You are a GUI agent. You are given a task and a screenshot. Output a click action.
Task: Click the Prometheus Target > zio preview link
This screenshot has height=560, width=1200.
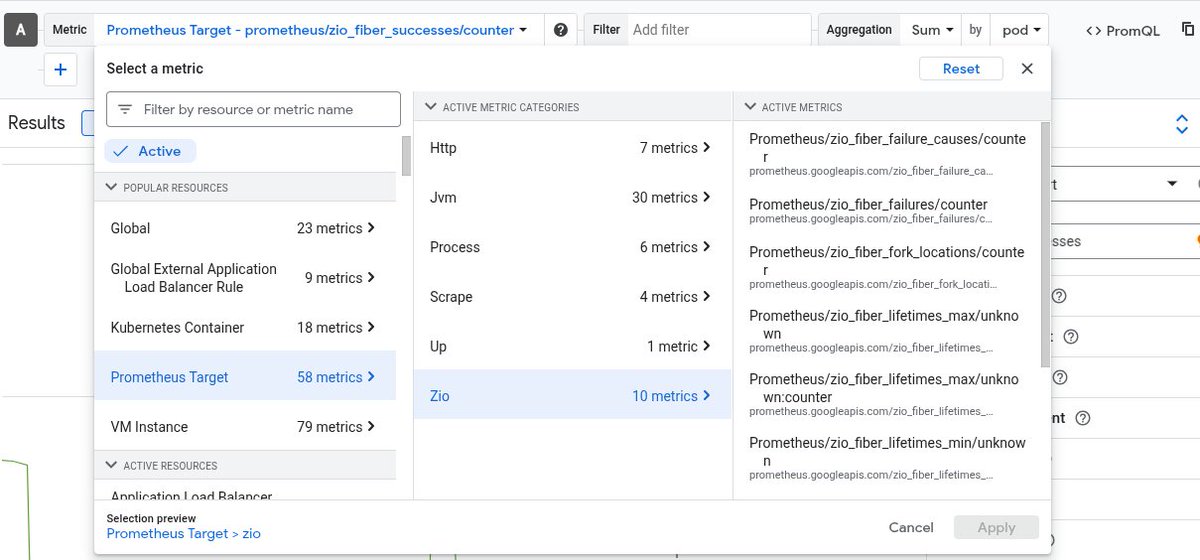(183, 534)
